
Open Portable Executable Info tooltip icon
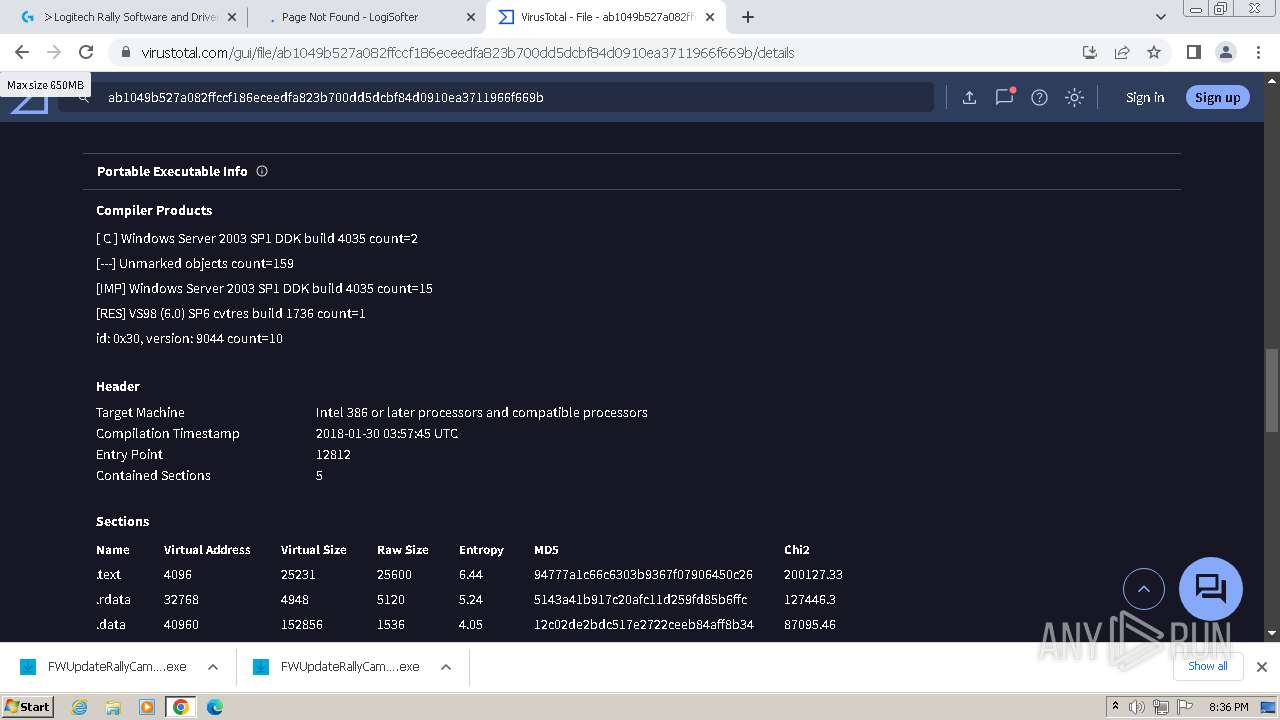tap(262, 171)
